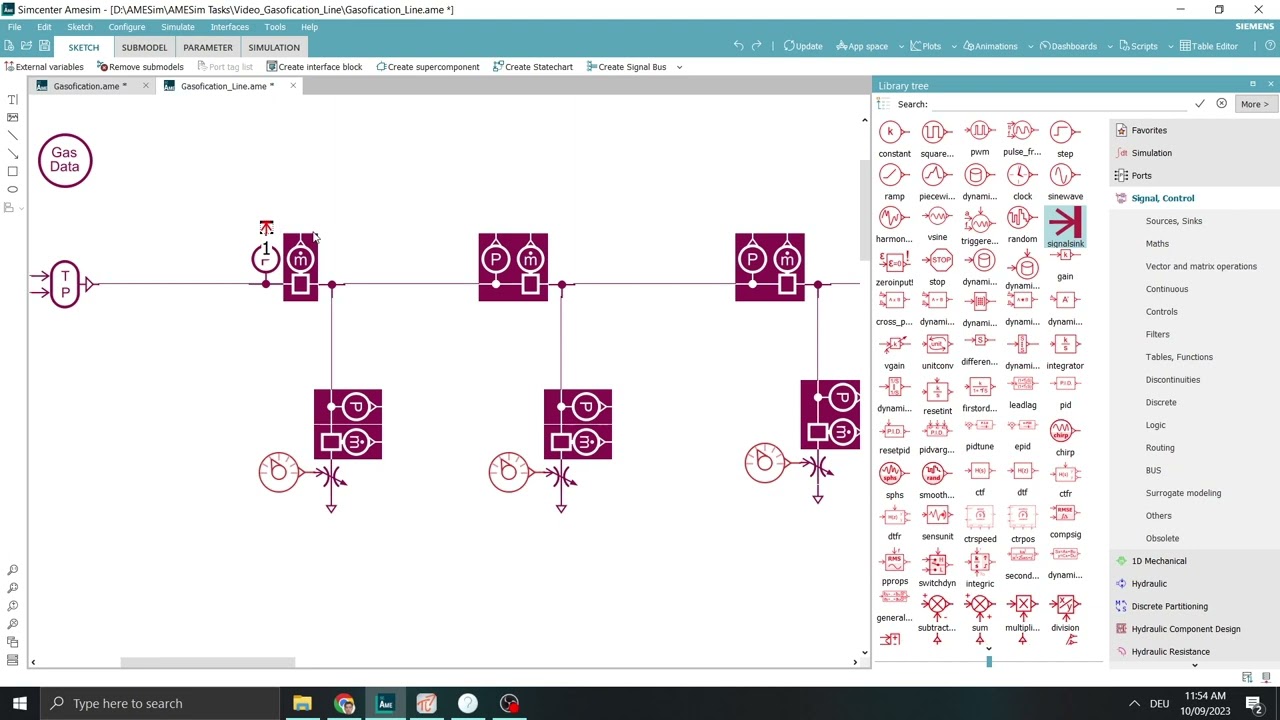Click the Library tree search field
The image size is (1280, 720).
coord(1060,104)
